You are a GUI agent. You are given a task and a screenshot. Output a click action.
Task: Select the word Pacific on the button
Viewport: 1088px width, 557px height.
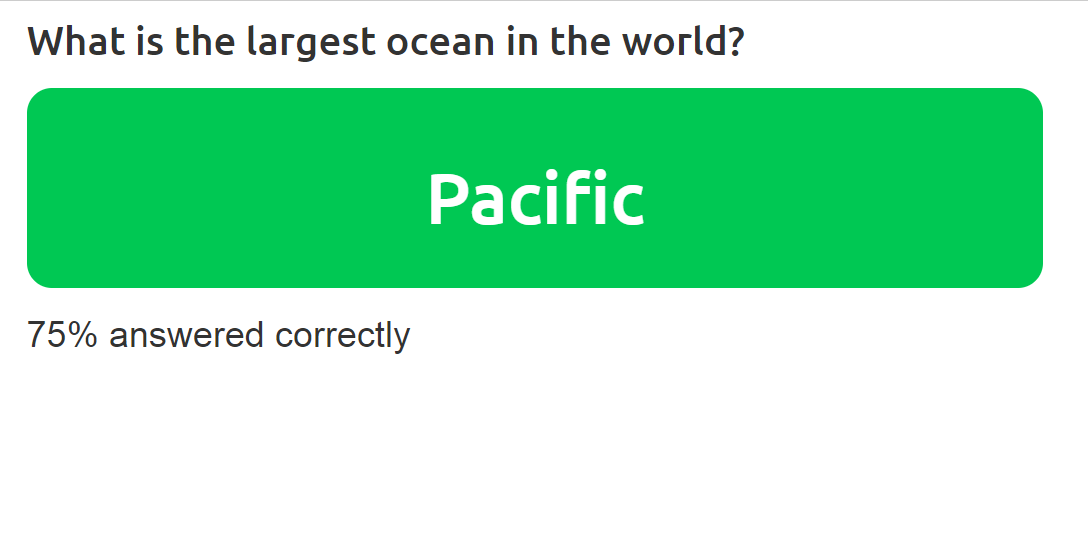(x=535, y=199)
